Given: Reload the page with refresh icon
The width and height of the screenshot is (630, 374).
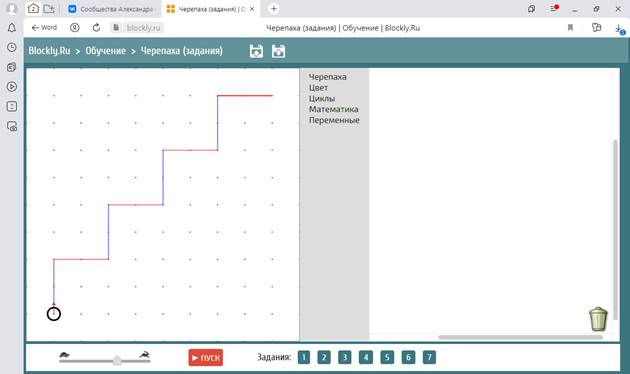Looking at the screenshot, I should (x=96, y=28).
